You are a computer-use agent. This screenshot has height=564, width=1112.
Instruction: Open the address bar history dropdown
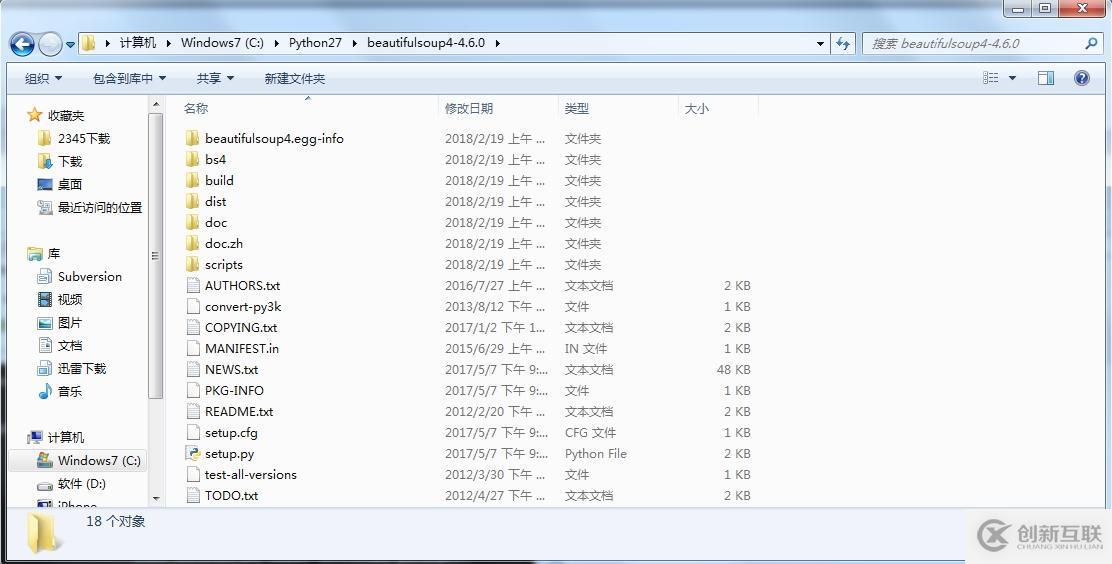point(821,43)
